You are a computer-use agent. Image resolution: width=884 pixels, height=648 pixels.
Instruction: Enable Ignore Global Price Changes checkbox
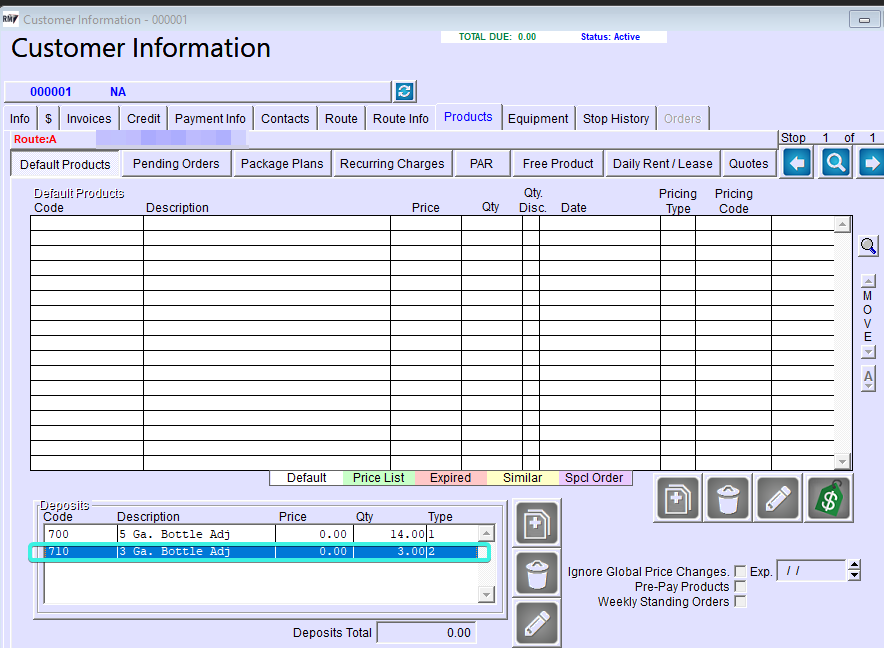pos(740,571)
